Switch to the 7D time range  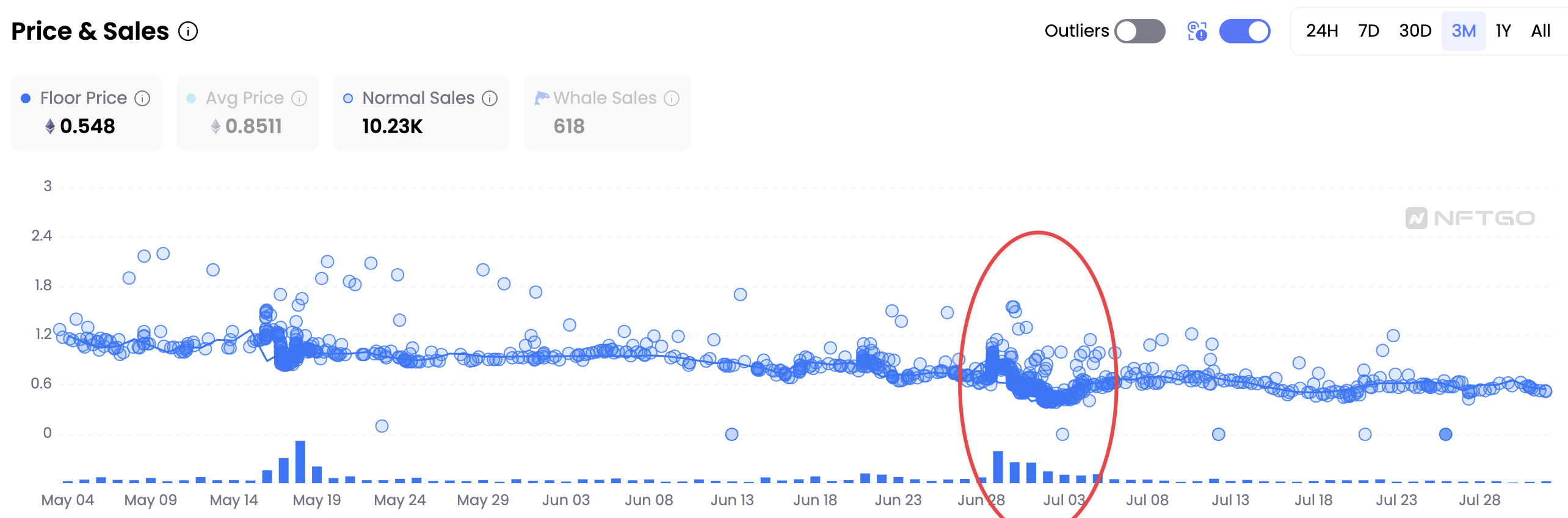click(1368, 31)
